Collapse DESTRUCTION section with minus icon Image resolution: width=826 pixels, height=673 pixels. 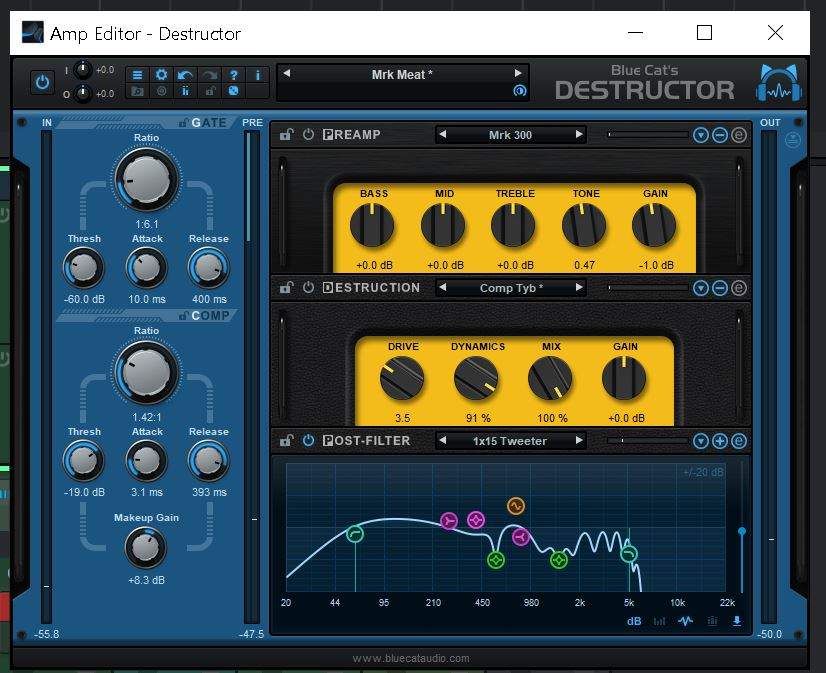[x=720, y=288]
